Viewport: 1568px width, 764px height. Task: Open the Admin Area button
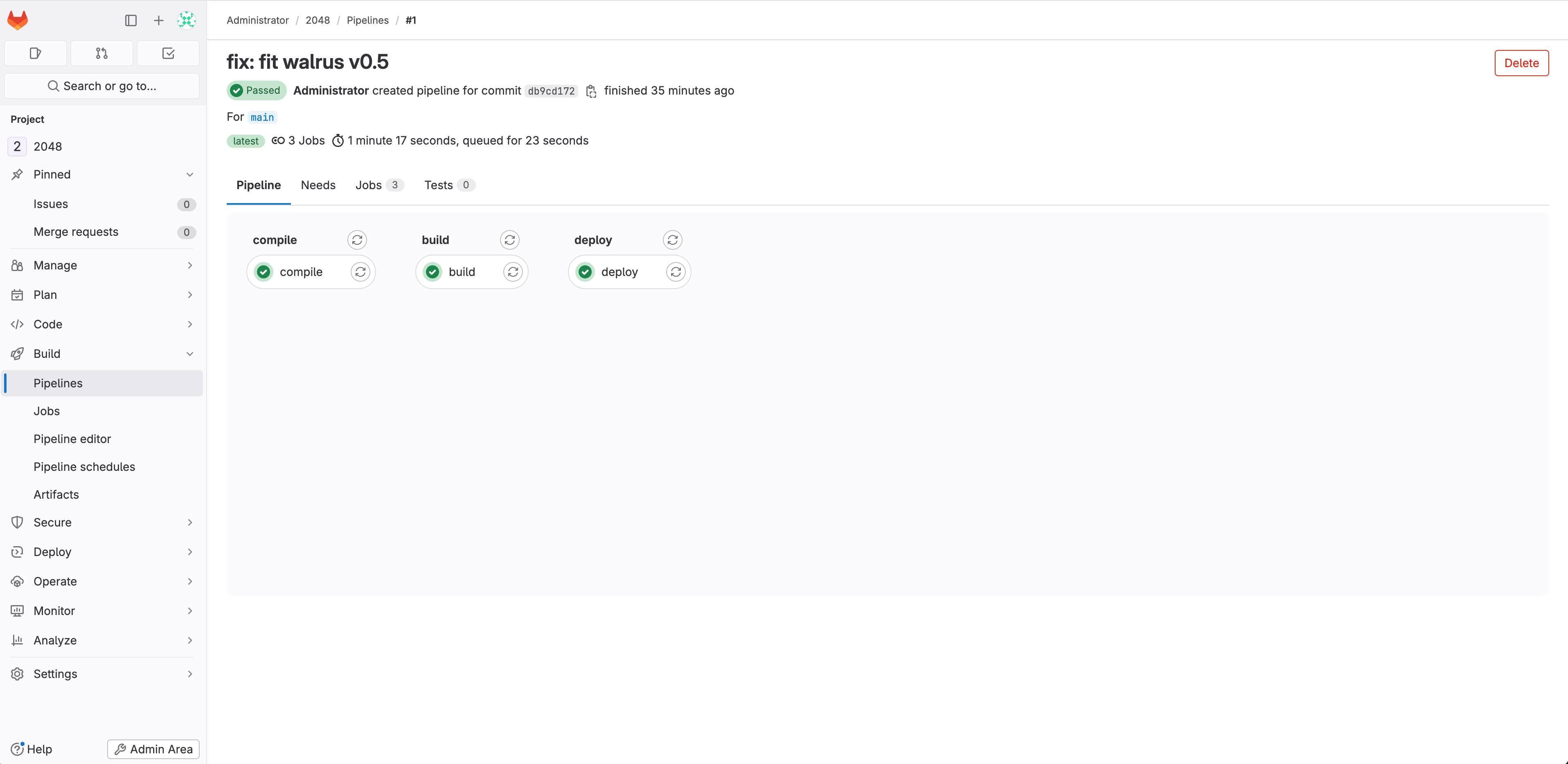(x=153, y=749)
